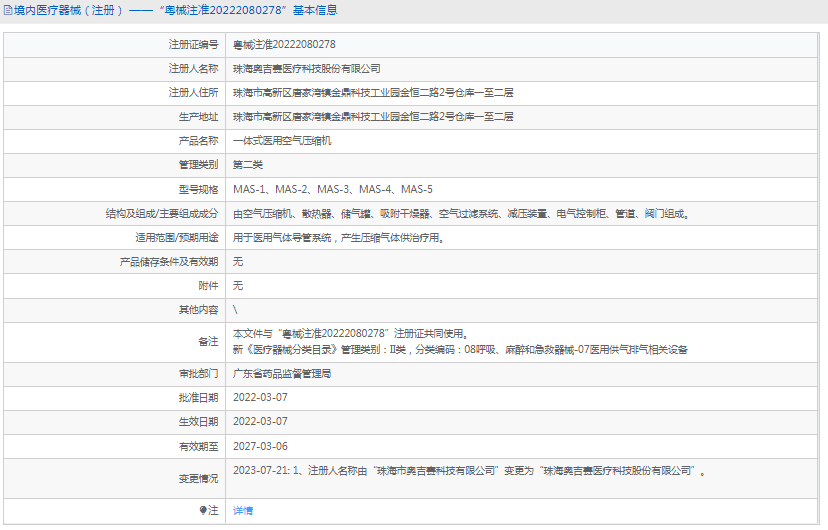Select the page title 境内医疗器械（注册）基本信息
The image size is (828, 530).
pos(175,10)
